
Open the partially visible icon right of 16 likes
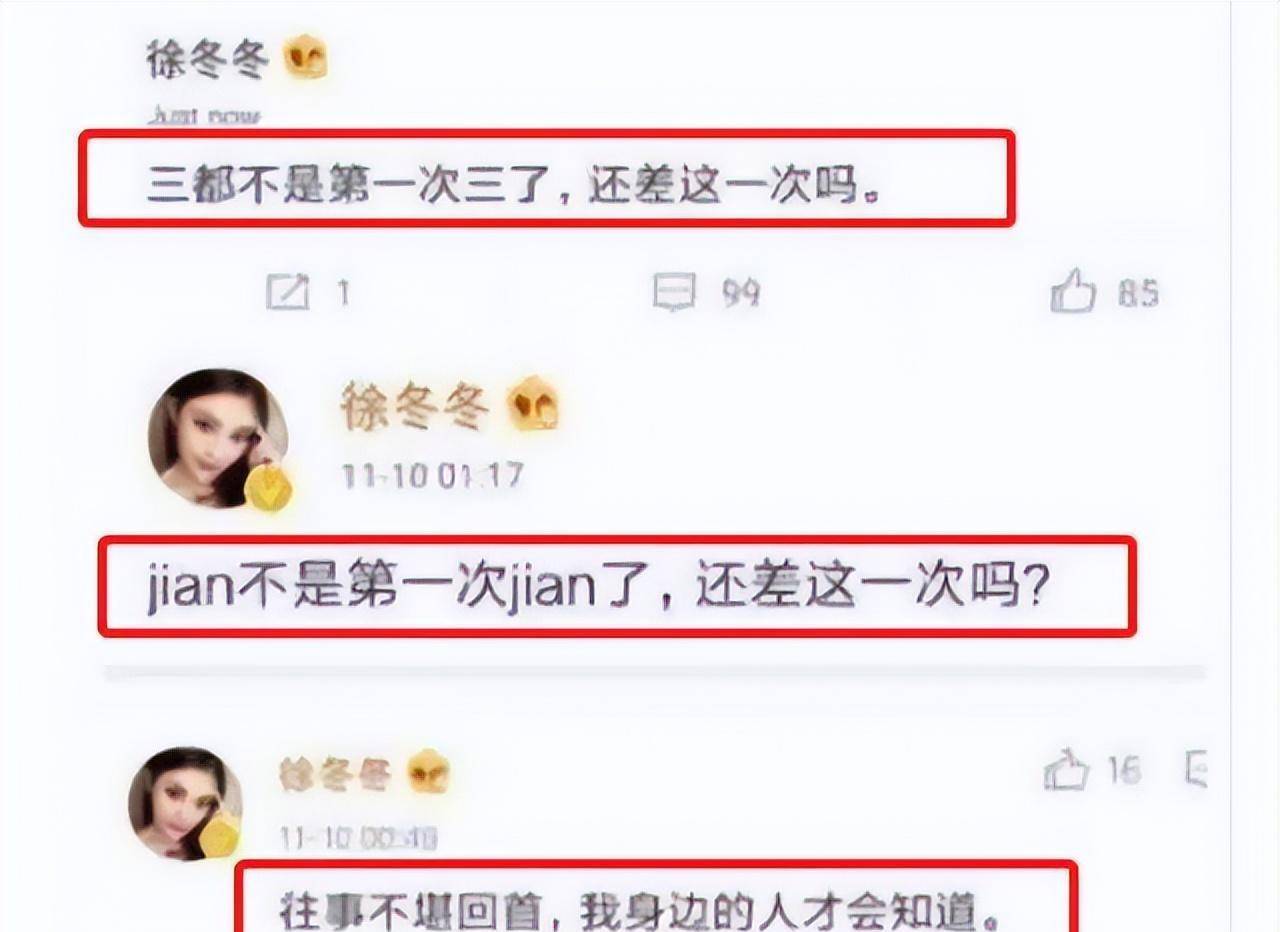click(1194, 771)
